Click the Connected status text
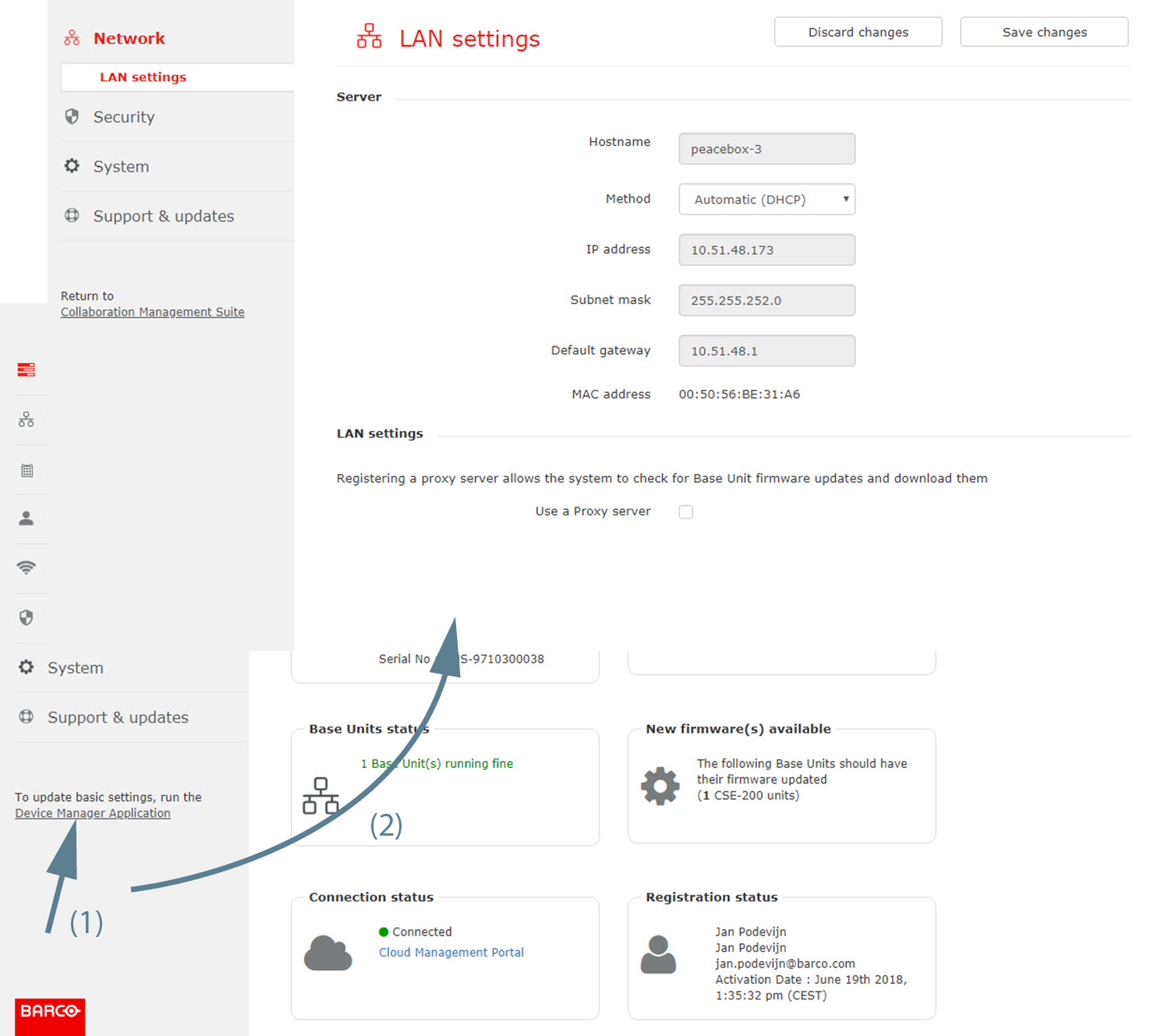 (422, 932)
